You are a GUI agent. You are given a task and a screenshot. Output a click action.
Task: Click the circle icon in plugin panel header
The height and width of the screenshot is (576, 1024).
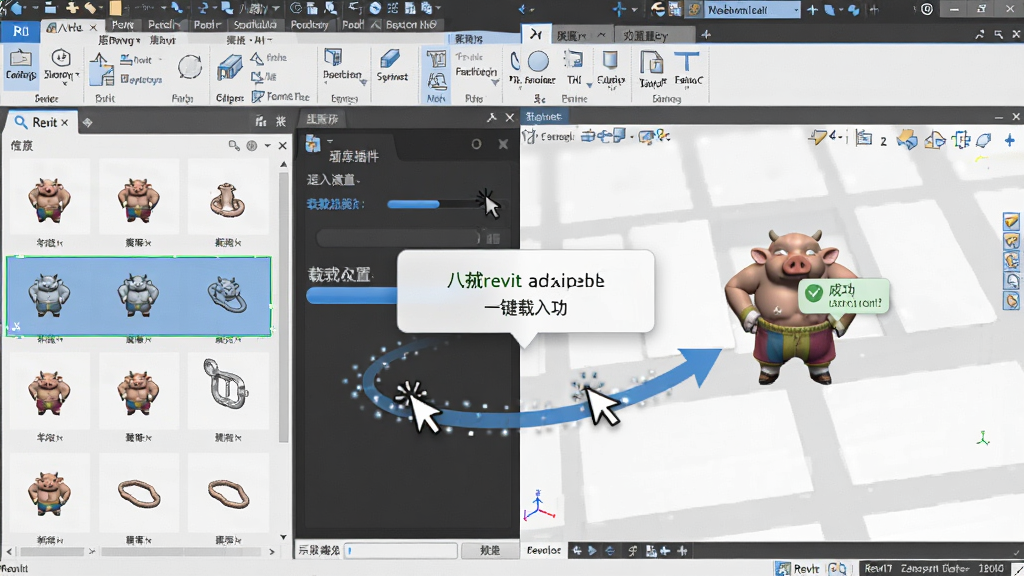476,144
